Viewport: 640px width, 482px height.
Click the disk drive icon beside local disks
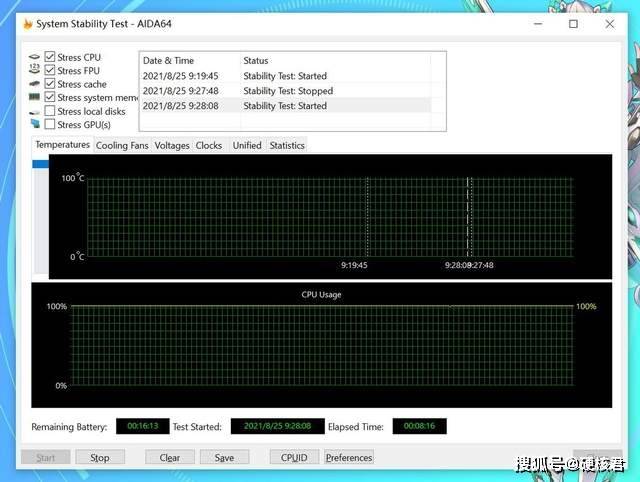coord(35,111)
